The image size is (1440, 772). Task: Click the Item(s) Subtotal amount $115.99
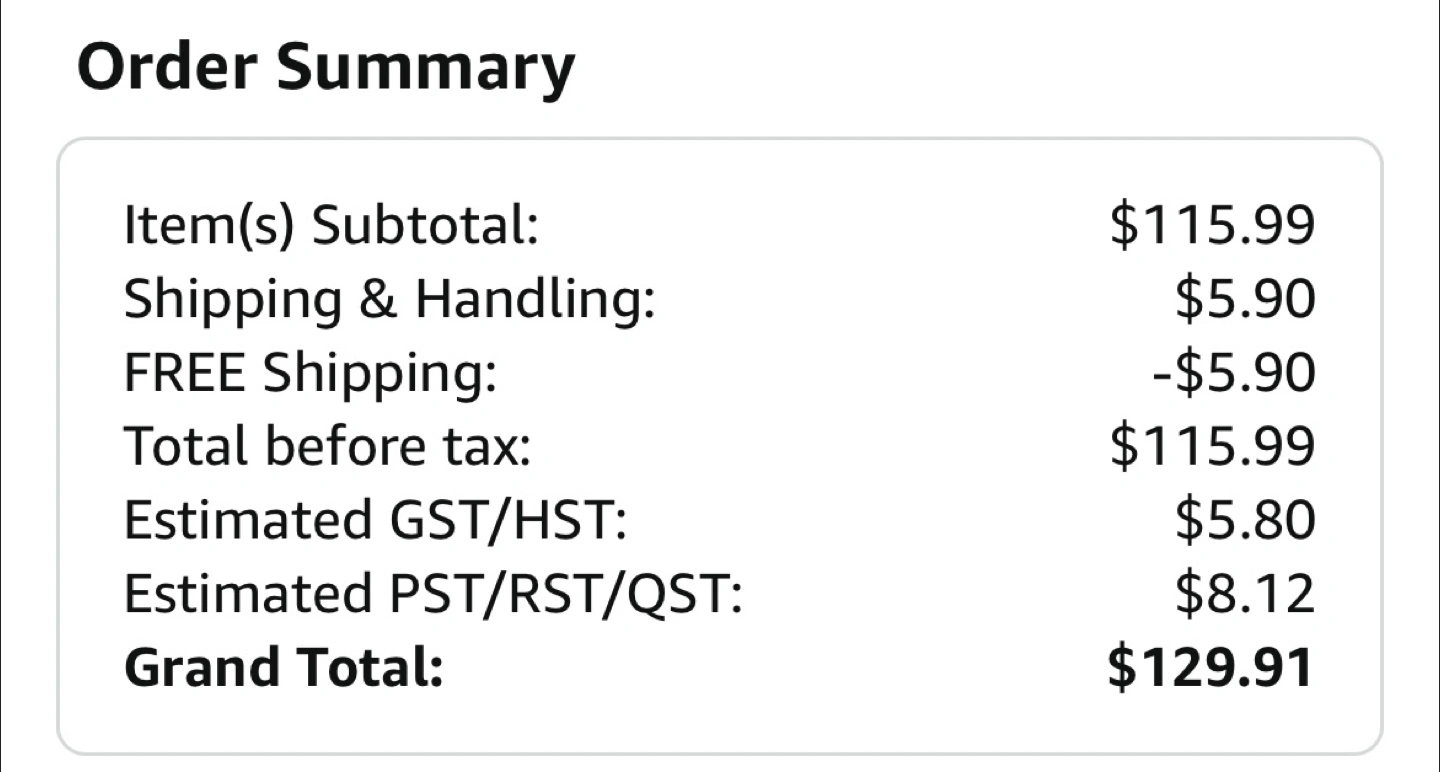point(1212,225)
